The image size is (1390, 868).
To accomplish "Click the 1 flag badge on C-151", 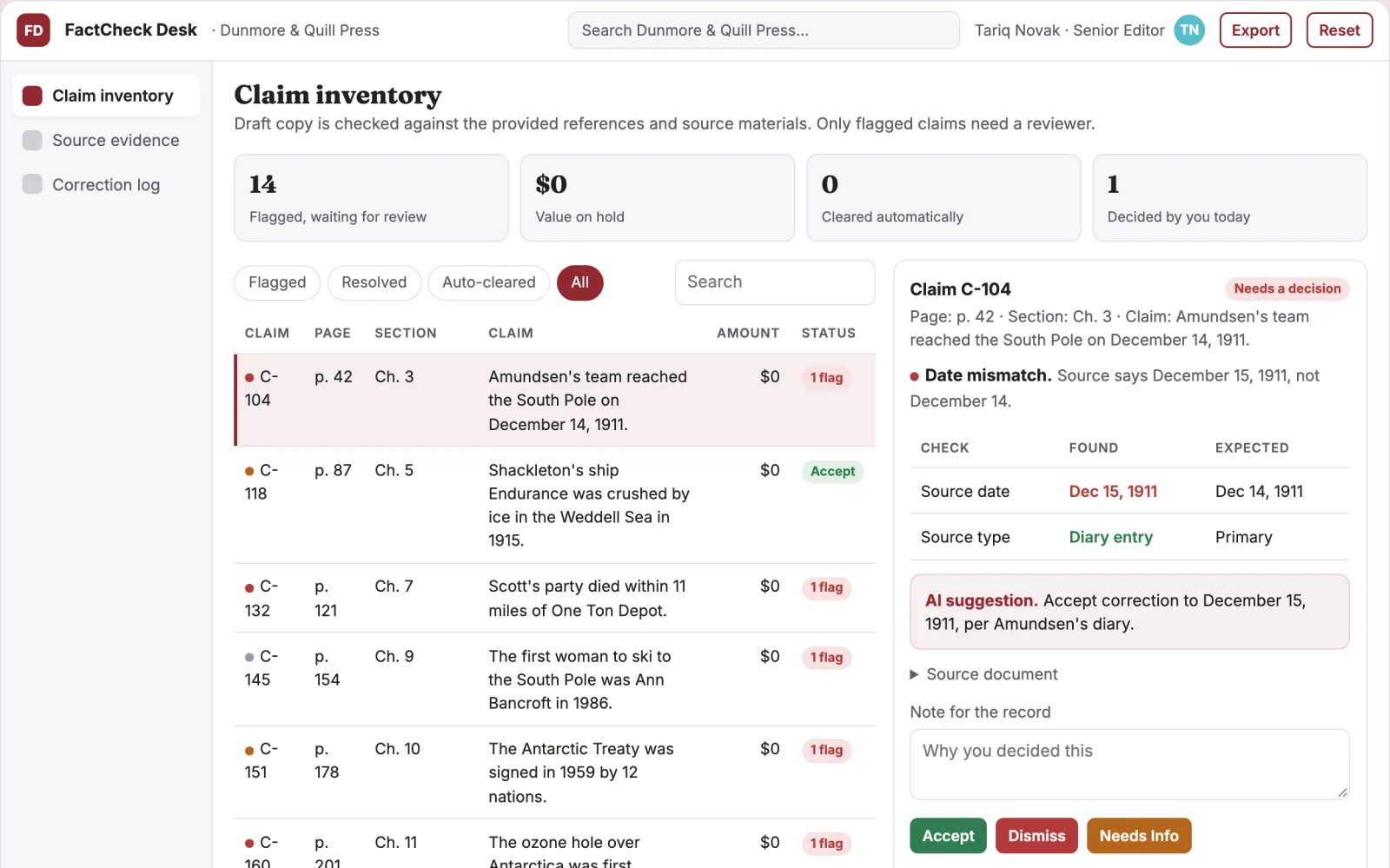I will pos(826,751).
